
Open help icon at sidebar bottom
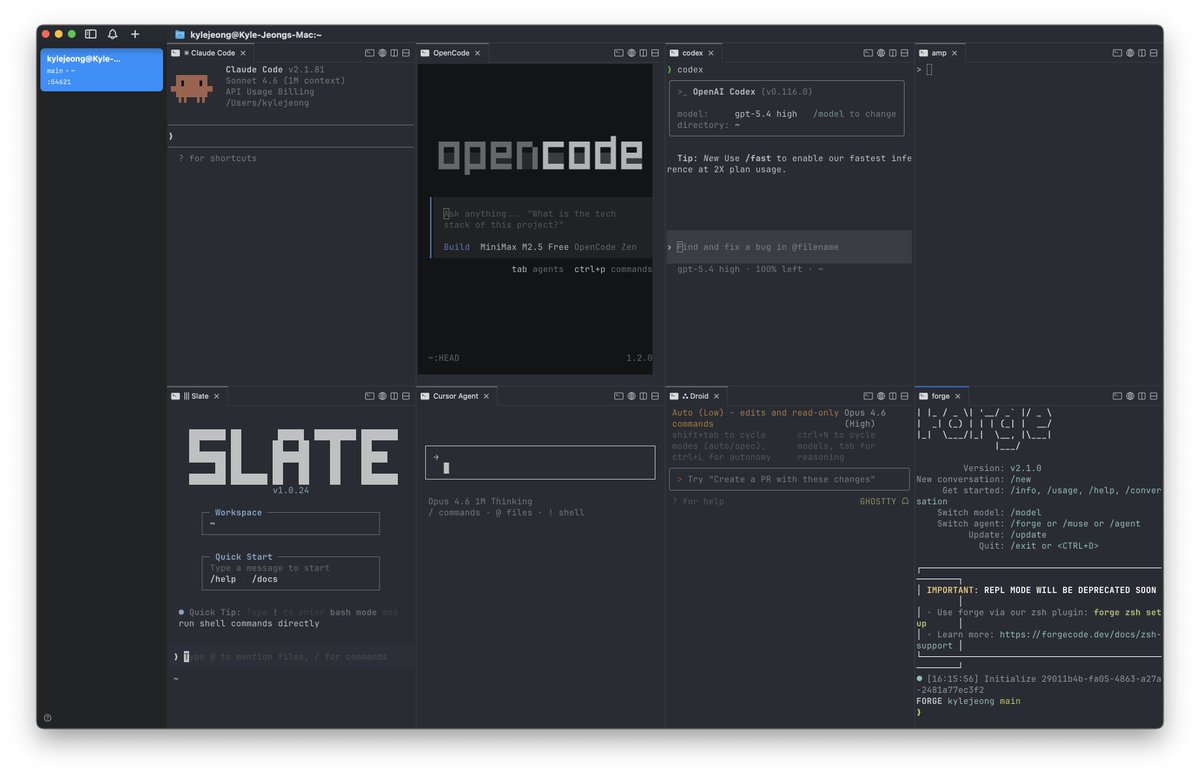48,717
